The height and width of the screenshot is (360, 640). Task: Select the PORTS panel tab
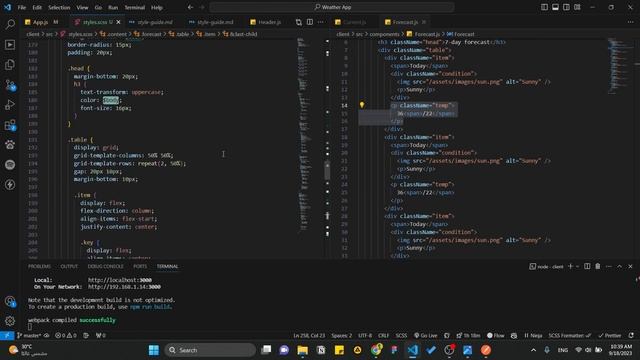click(x=140, y=267)
